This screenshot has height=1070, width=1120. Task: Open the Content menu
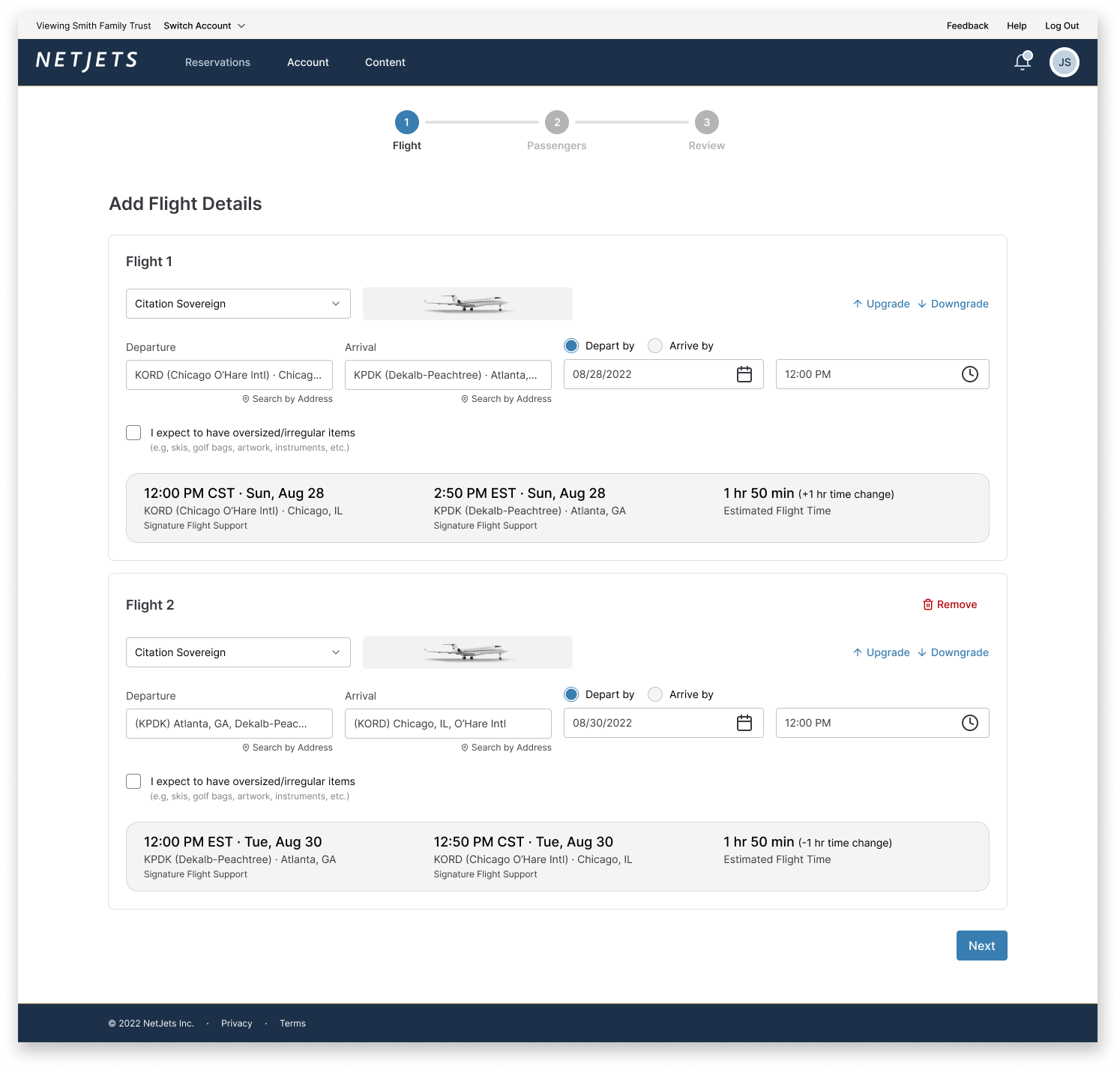(385, 62)
